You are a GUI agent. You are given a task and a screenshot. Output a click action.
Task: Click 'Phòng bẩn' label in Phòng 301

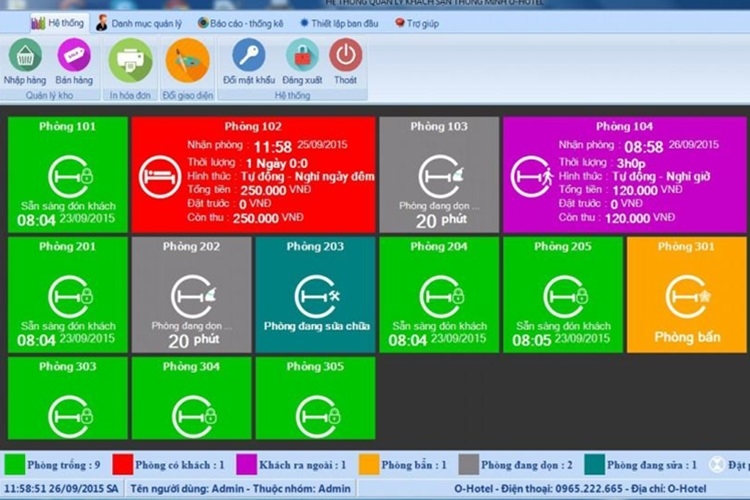pyautogui.click(x=687, y=337)
